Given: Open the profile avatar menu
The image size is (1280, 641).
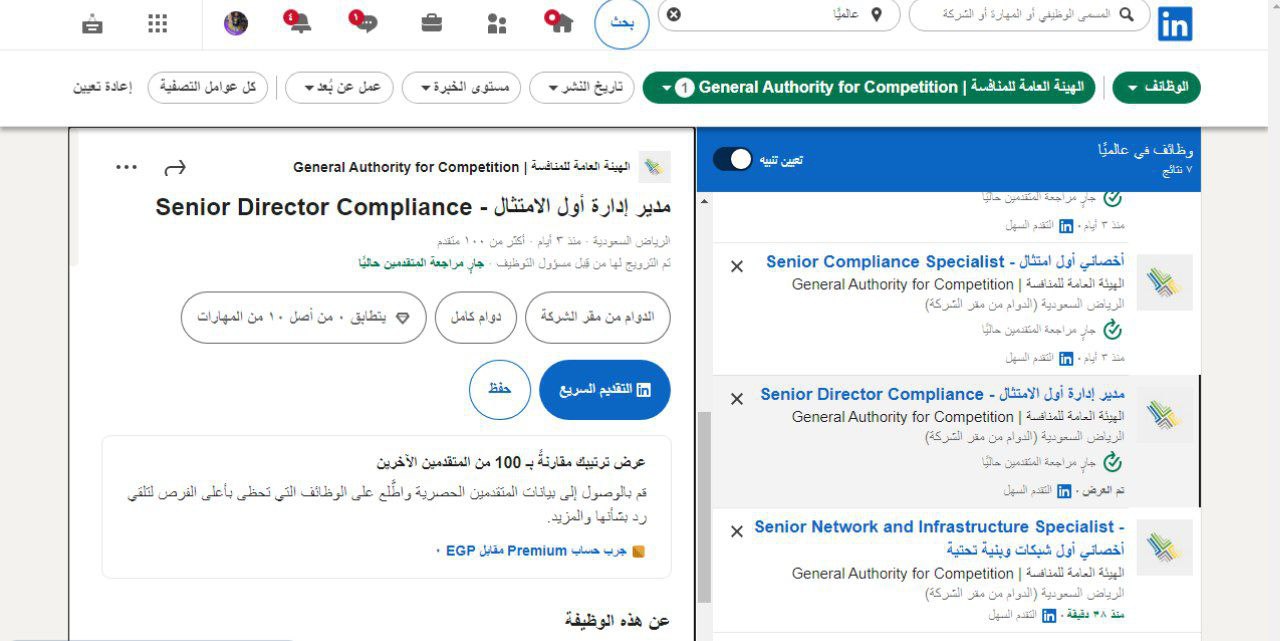Looking at the screenshot, I should pyautogui.click(x=235, y=23).
